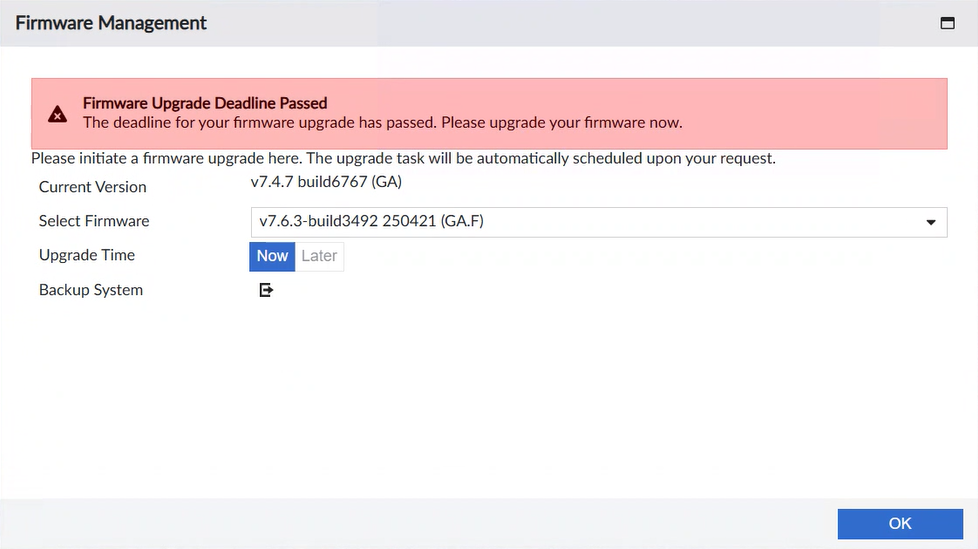Image resolution: width=978 pixels, height=549 pixels.
Task: Open the Select Firmware combo box
Action: pyautogui.click(x=597, y=222)
